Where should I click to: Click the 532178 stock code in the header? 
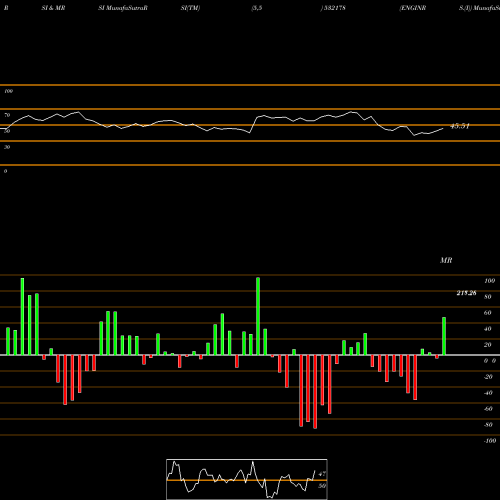click(x=334, y=8)
